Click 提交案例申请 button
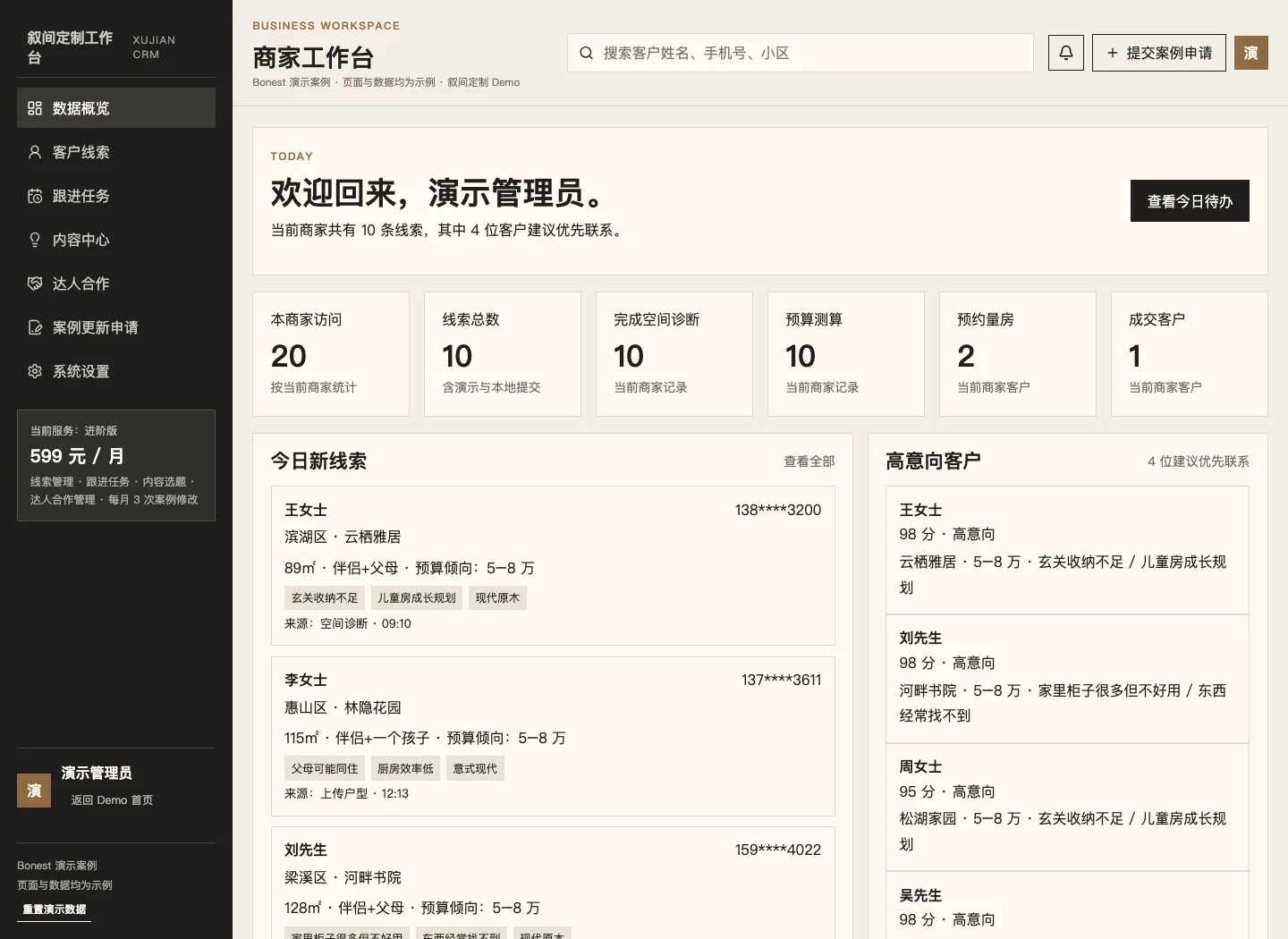 pos(1159,53)
